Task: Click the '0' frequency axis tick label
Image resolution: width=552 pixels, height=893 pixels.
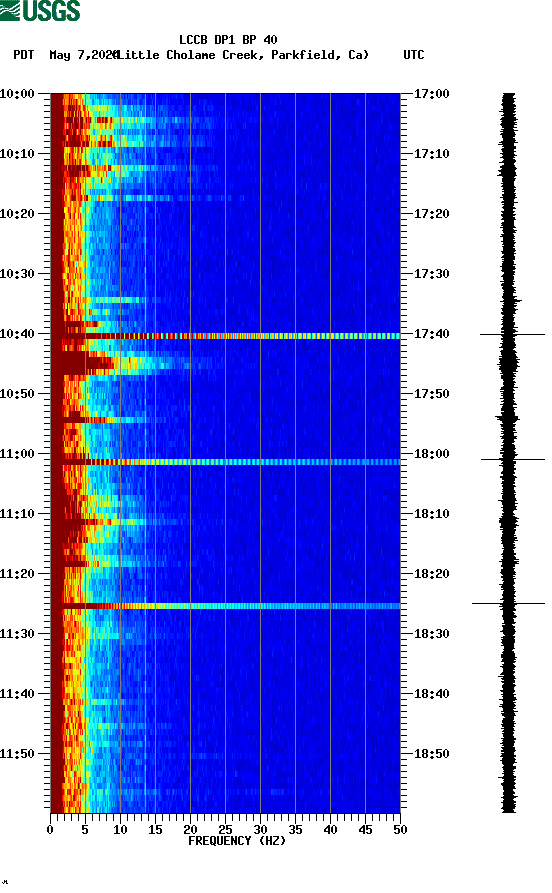Action: tap(50, 830)
